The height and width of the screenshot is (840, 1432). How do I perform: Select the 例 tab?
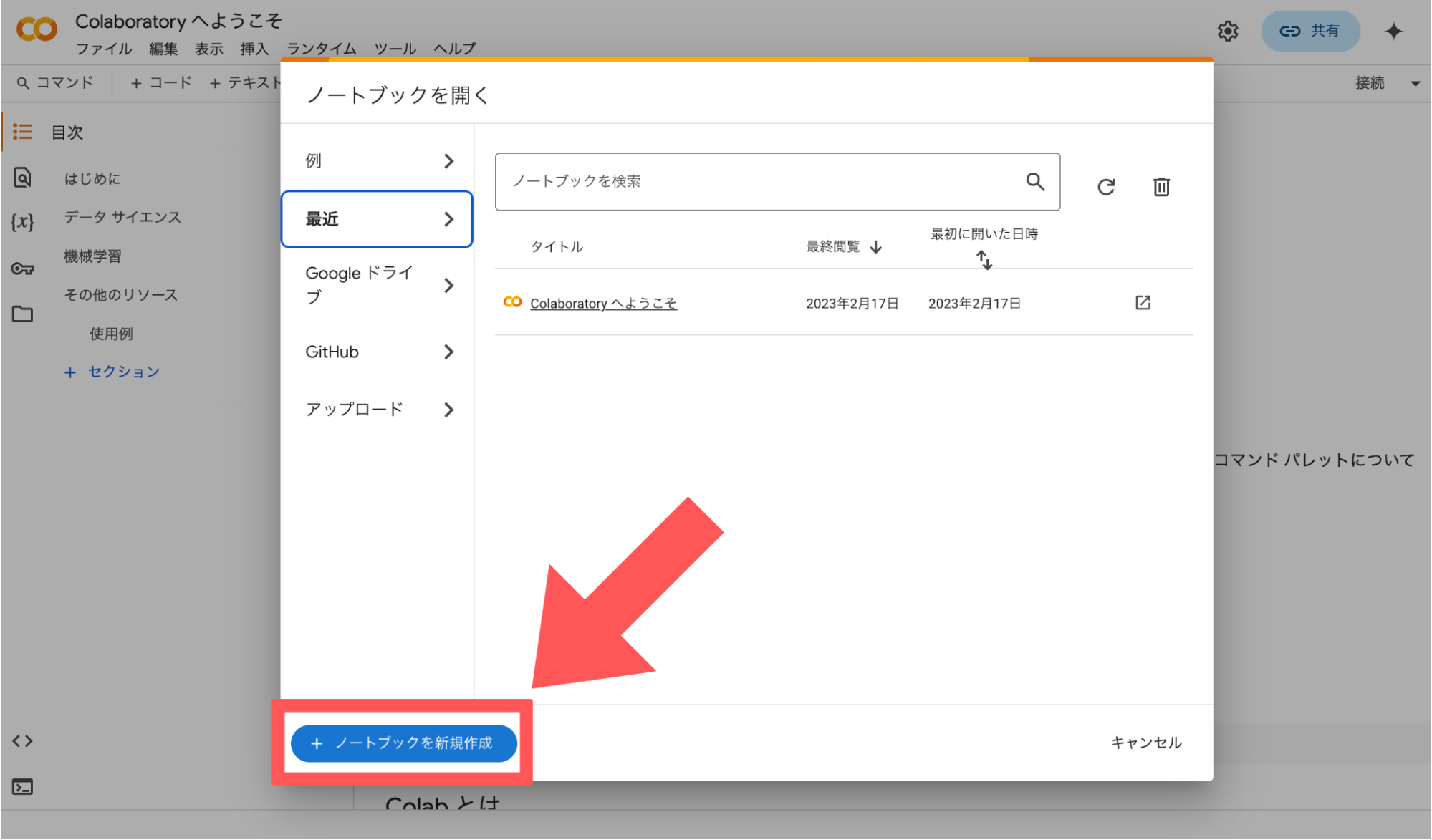click(x=377, y=161)
